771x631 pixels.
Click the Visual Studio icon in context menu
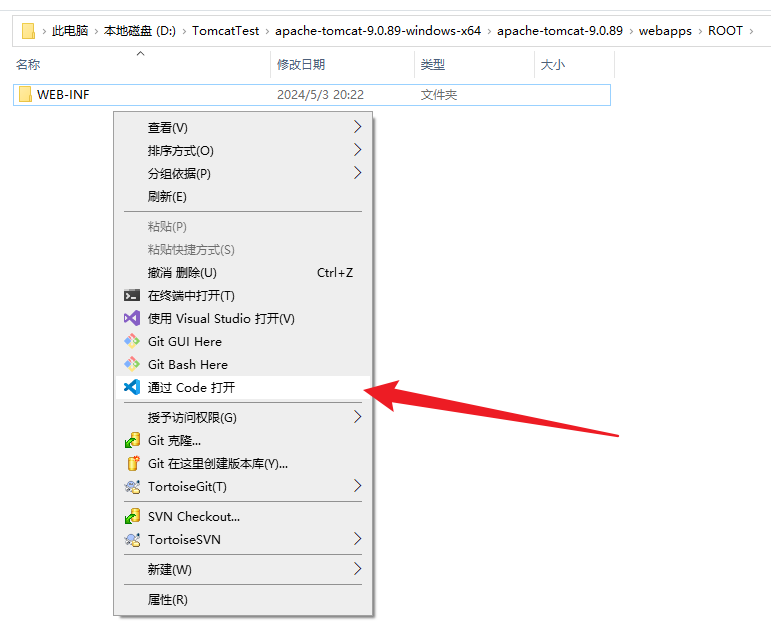(132, 318)
